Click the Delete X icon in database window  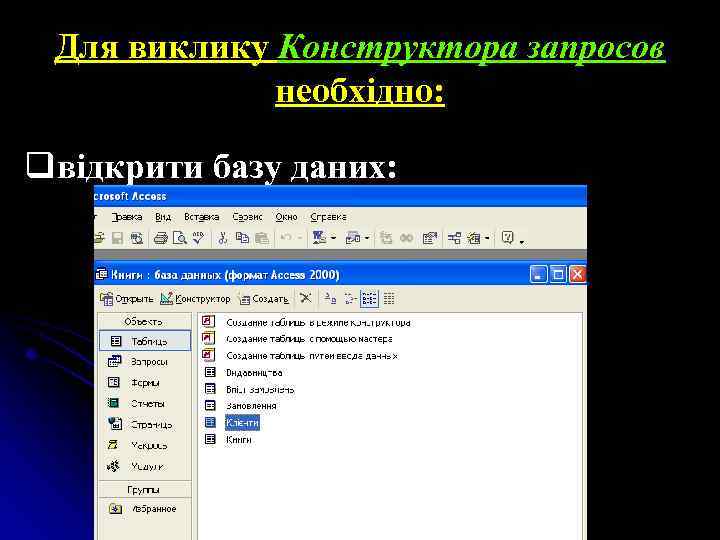[305, 298]
